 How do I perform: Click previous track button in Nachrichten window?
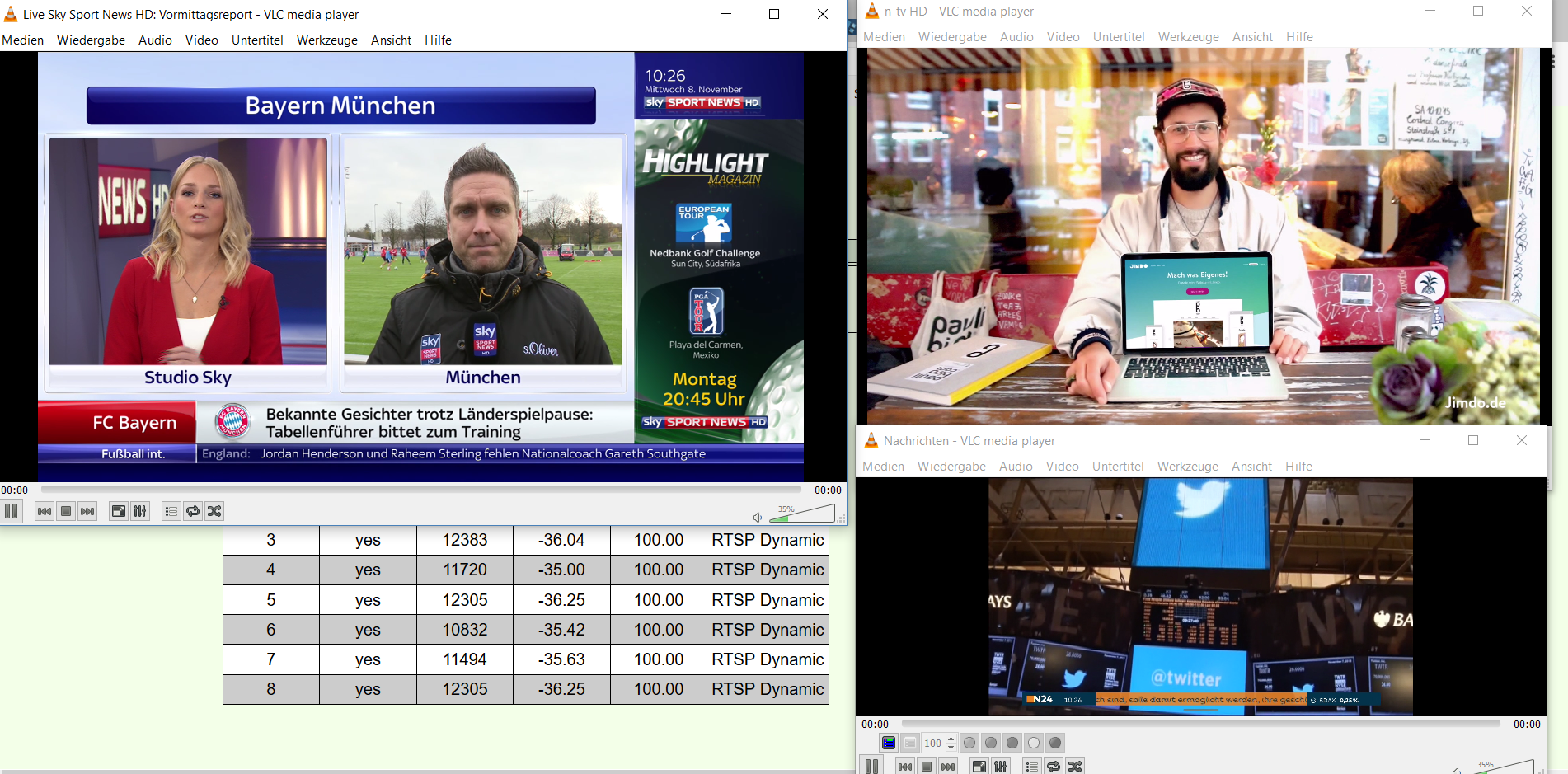tap(905, 766)
